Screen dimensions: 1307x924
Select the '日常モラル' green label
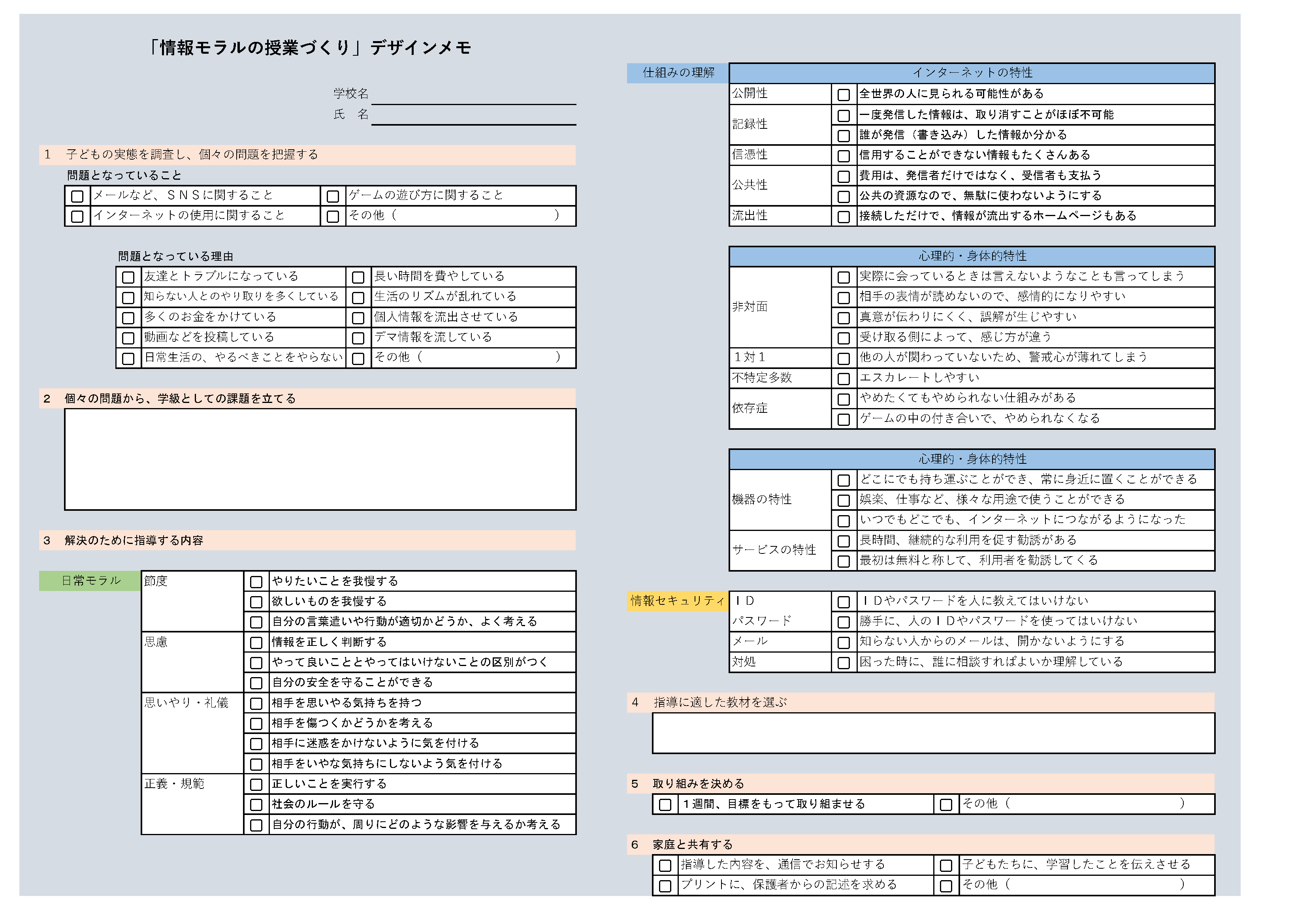90,581
